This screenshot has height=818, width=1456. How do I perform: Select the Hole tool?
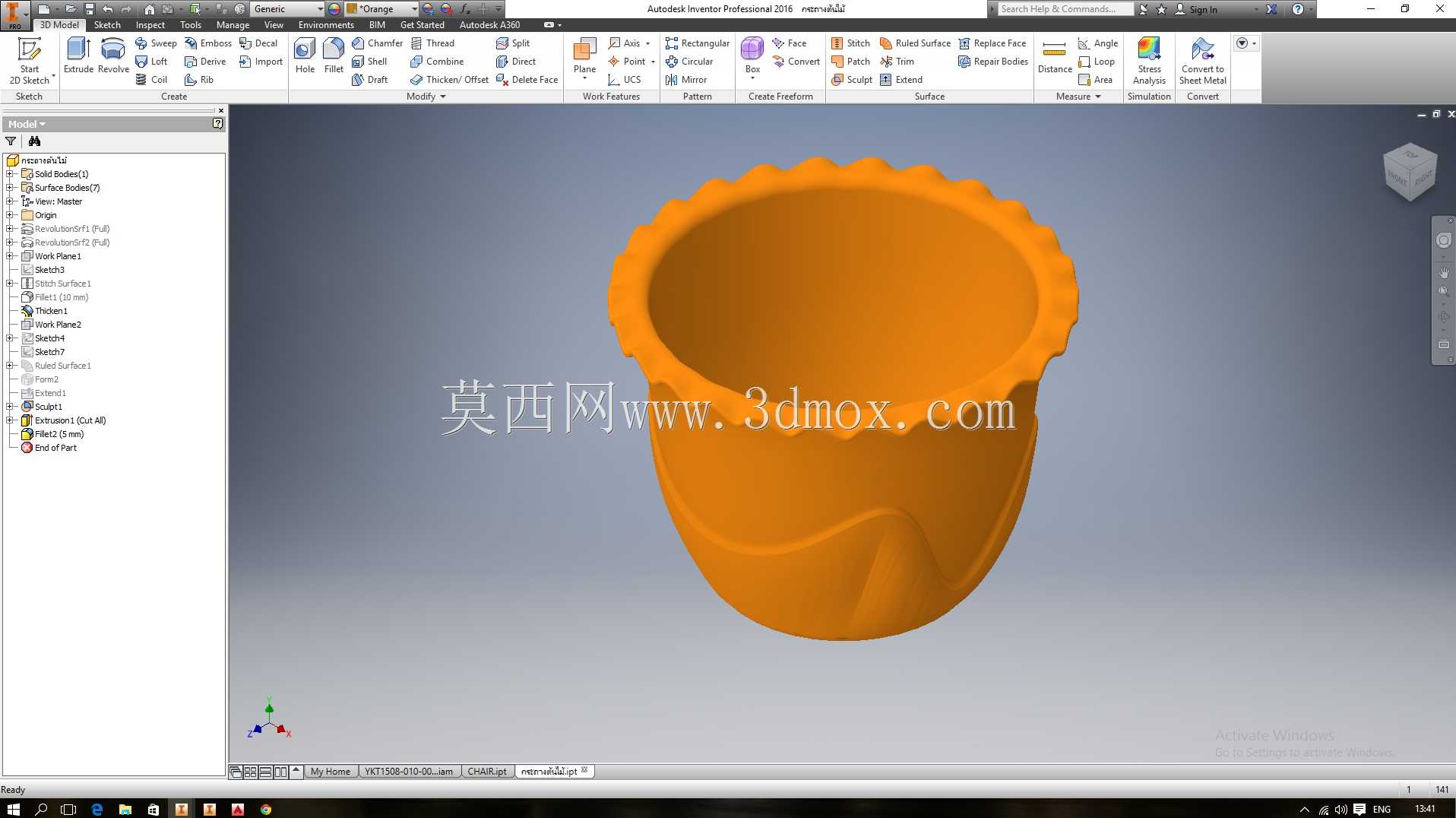click(305, 55)
